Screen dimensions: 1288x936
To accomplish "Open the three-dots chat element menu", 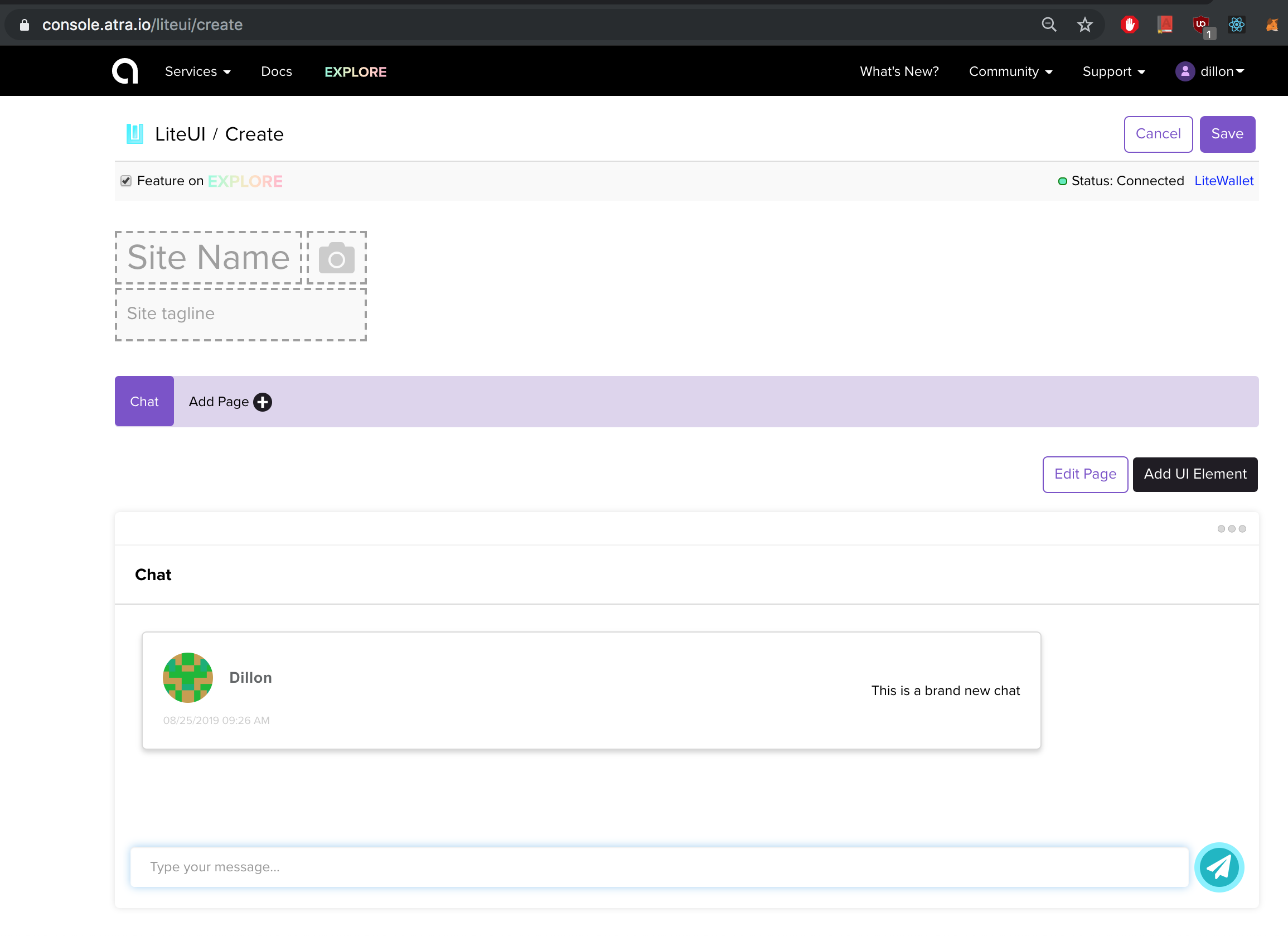I will [x=1231, y=529].
